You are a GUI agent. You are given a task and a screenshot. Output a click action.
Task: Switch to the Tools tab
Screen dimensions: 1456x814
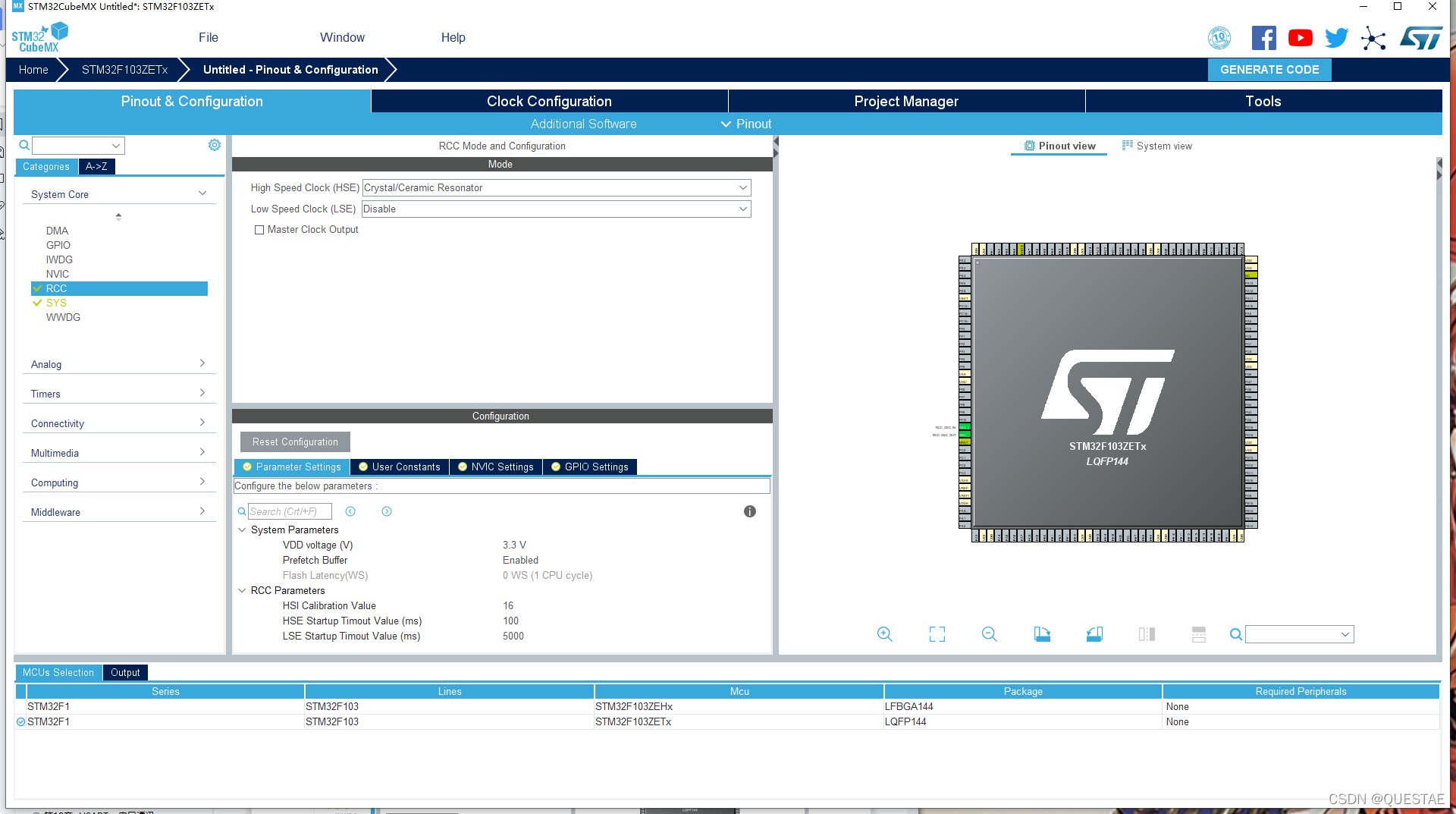pos(1263,101)
